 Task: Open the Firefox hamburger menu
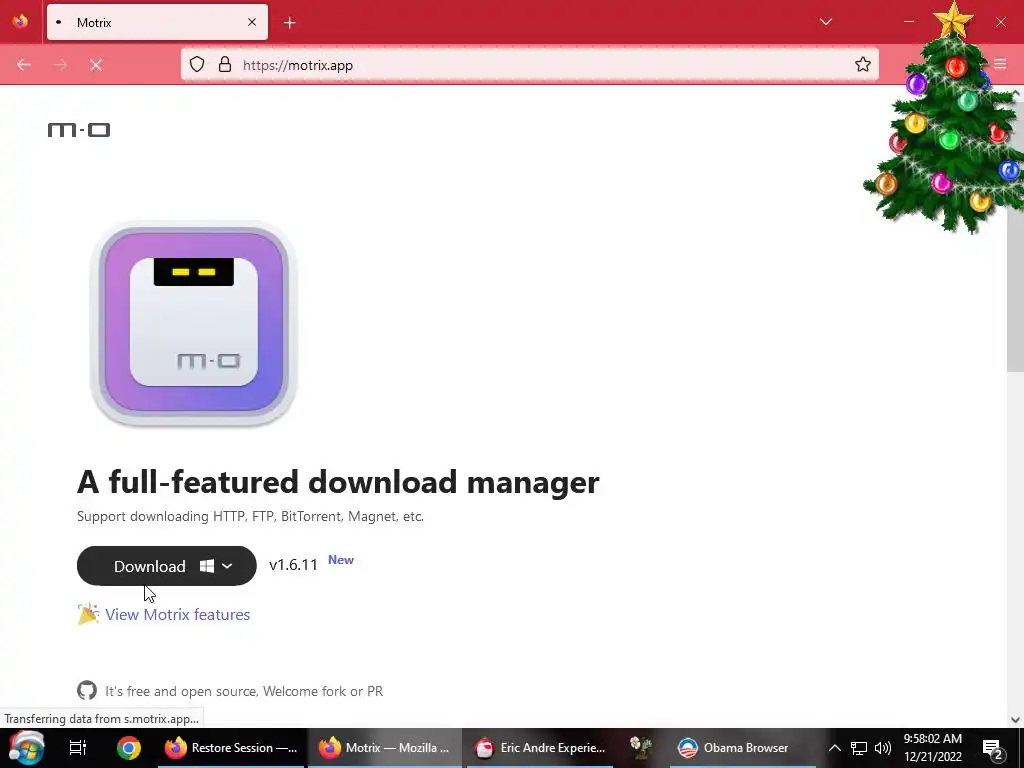(x=1000, y=64)
